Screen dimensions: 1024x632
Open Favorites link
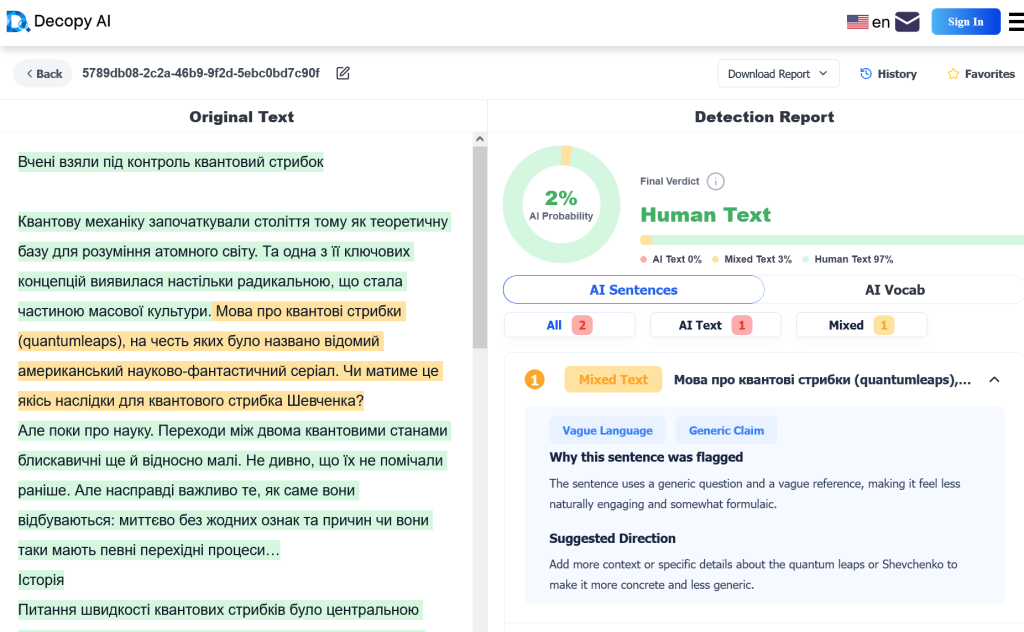980,74
